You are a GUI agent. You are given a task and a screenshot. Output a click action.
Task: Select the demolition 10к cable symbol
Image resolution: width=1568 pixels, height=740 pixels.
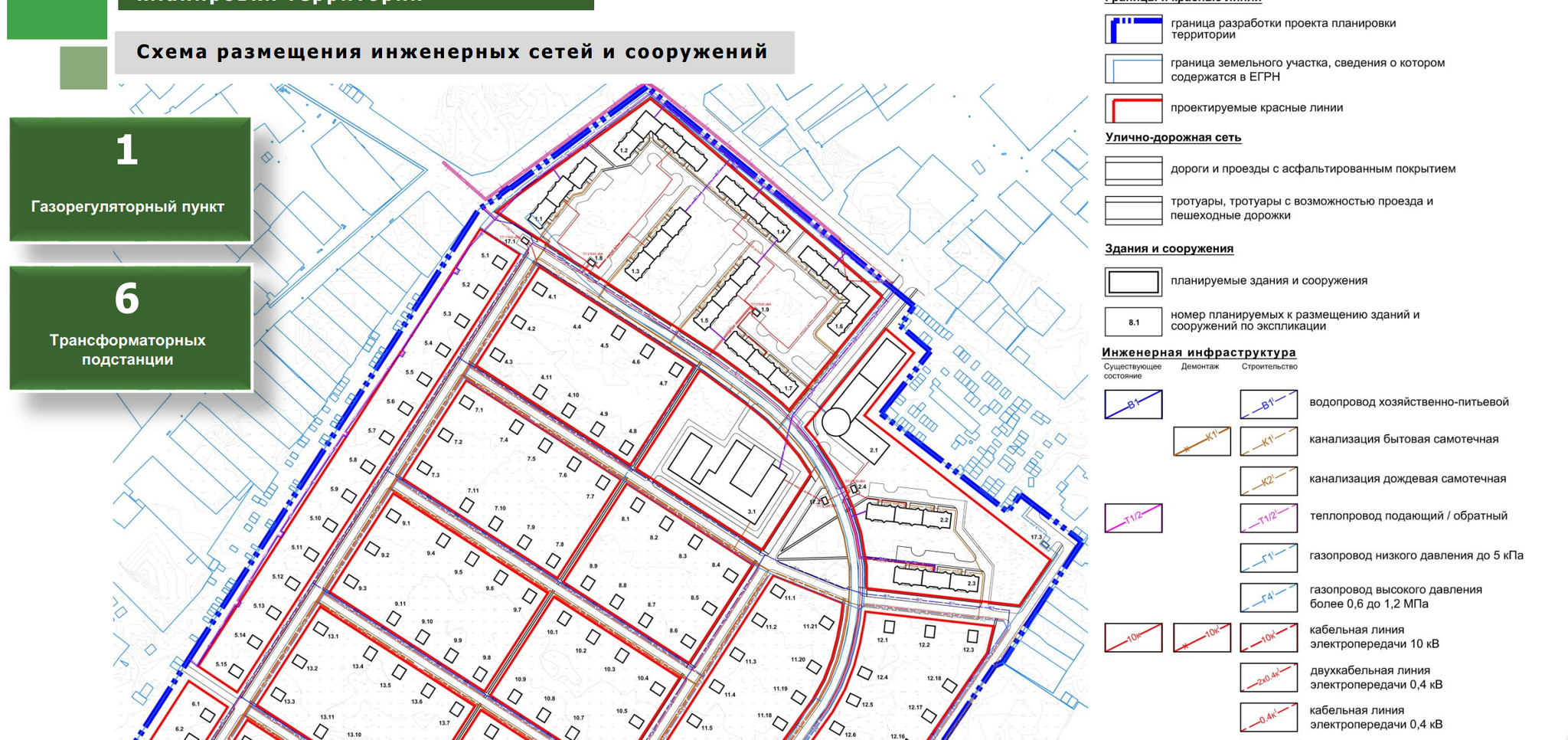(1202, 637)
